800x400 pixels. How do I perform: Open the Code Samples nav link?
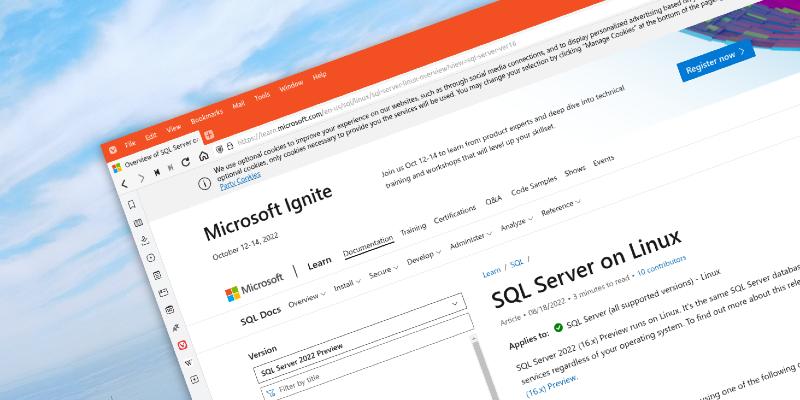[534, 186]
